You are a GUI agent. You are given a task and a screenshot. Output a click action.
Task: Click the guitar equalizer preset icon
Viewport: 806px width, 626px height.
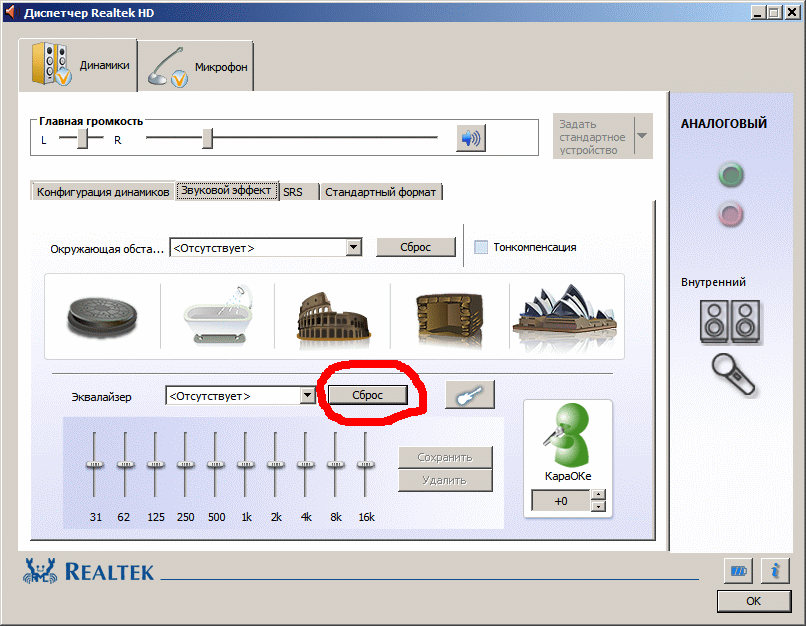coord(470,395)
